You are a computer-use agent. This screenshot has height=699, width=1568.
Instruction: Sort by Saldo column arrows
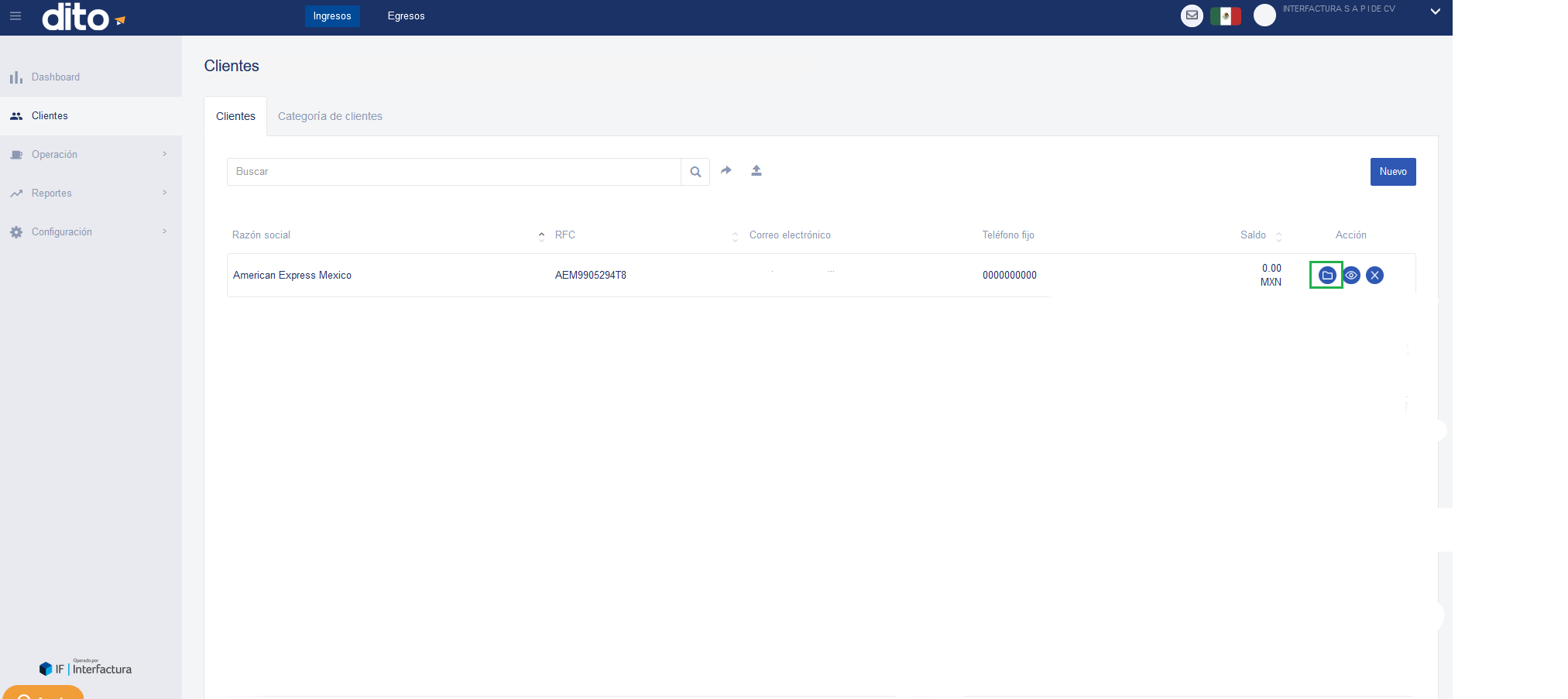tap(1278, 237)
